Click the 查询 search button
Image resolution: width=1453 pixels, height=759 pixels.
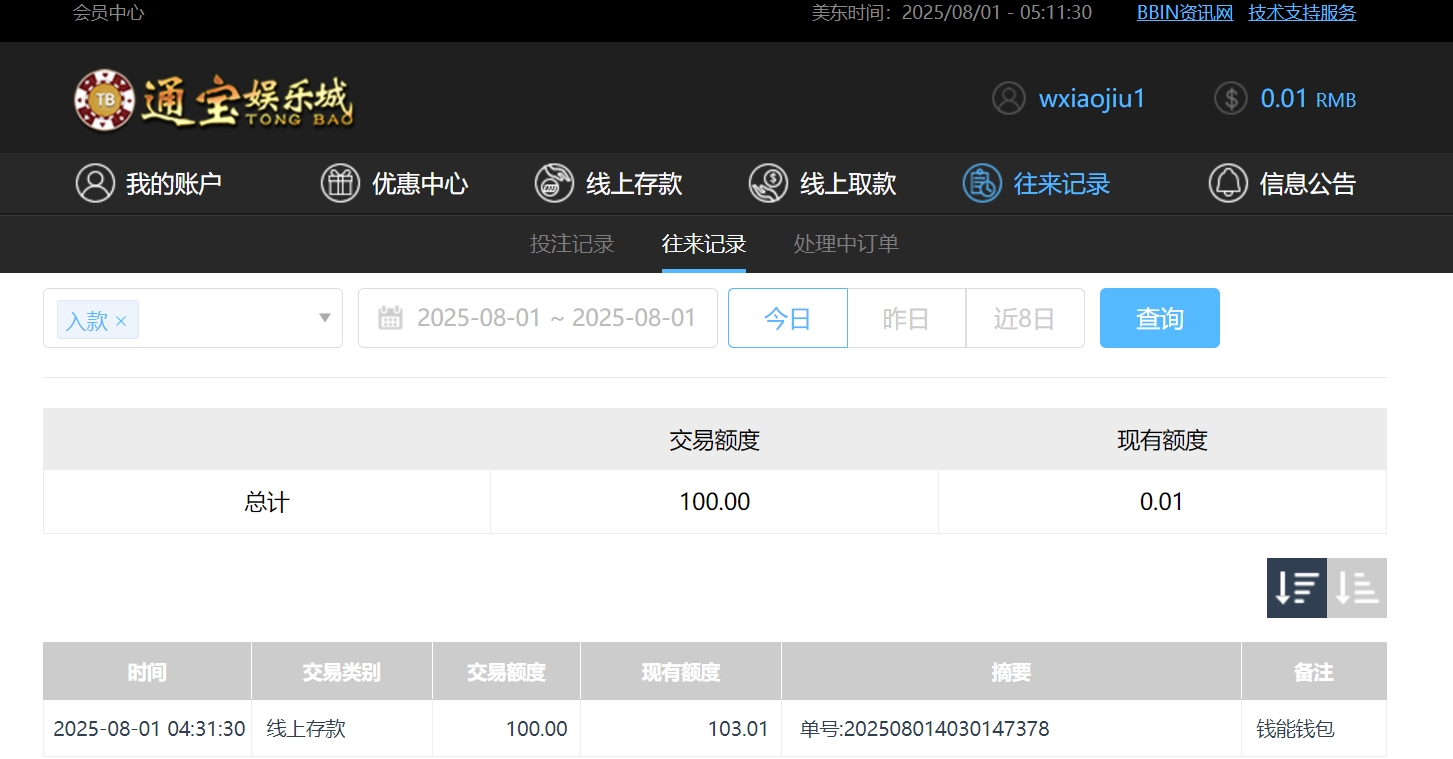click(x=1159, y=318)
